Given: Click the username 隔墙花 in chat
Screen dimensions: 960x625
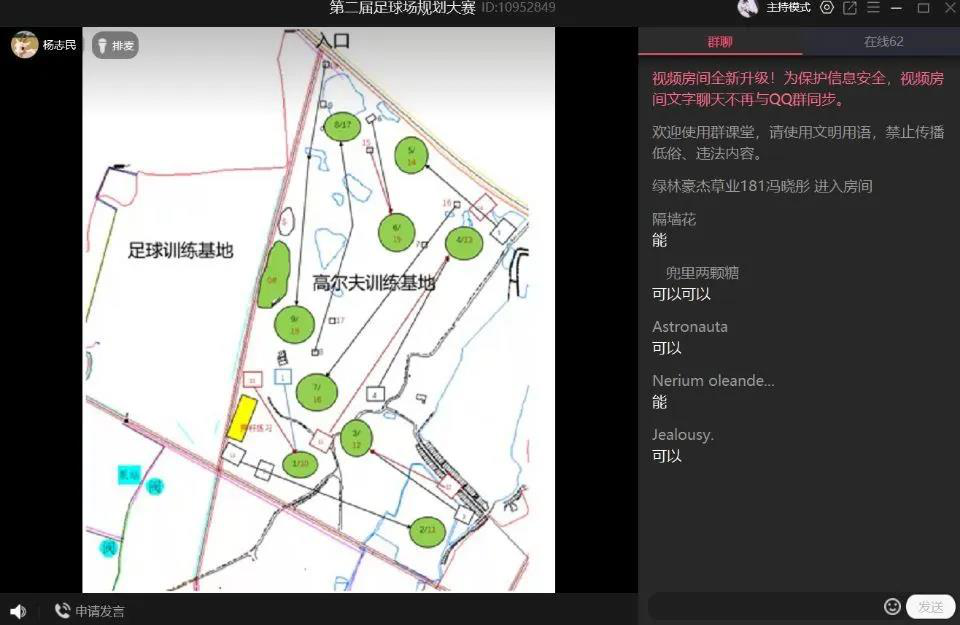Looking at the screenshot, I should (x=674, y=219).
